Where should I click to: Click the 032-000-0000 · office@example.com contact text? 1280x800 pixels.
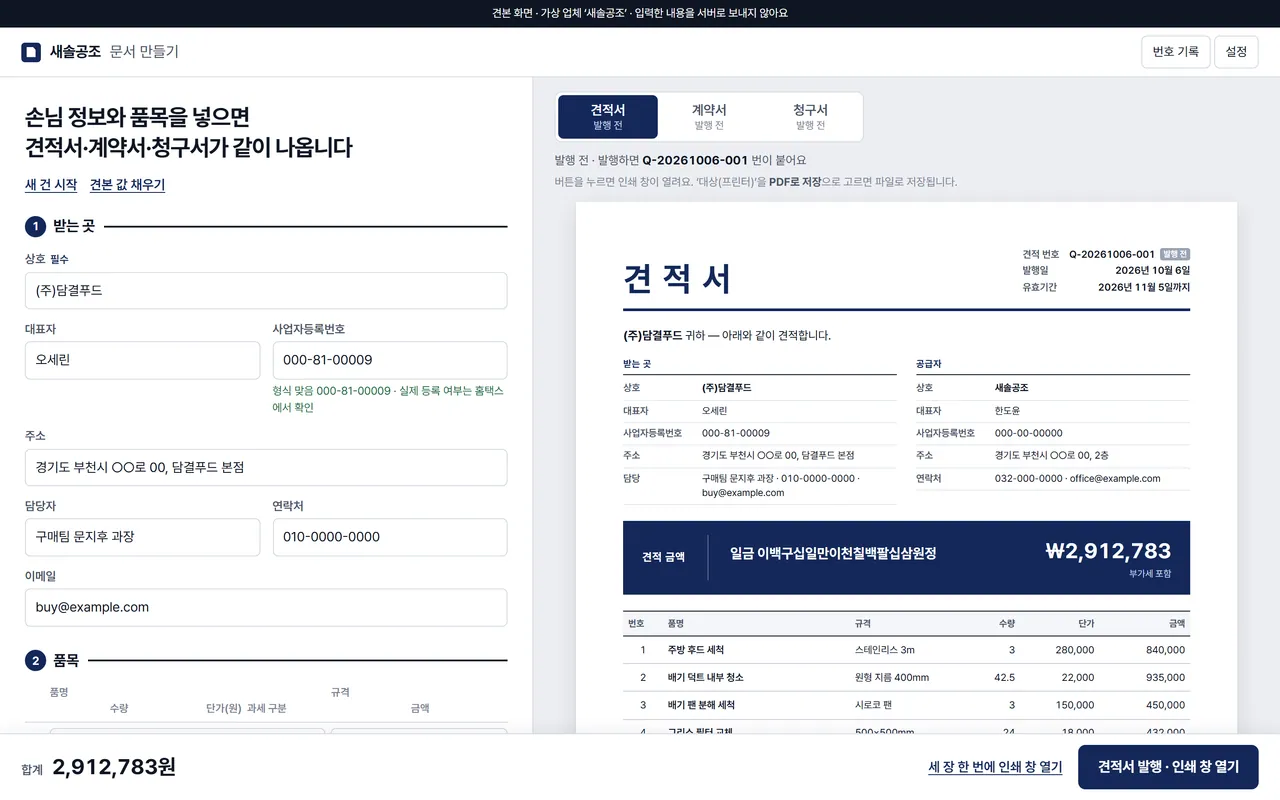pyautogui.click(x=1078, y=479)
